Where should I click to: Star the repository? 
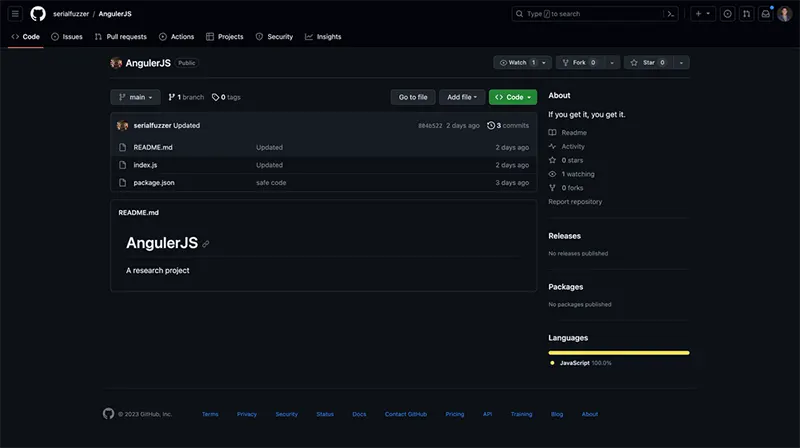[648, 63]
